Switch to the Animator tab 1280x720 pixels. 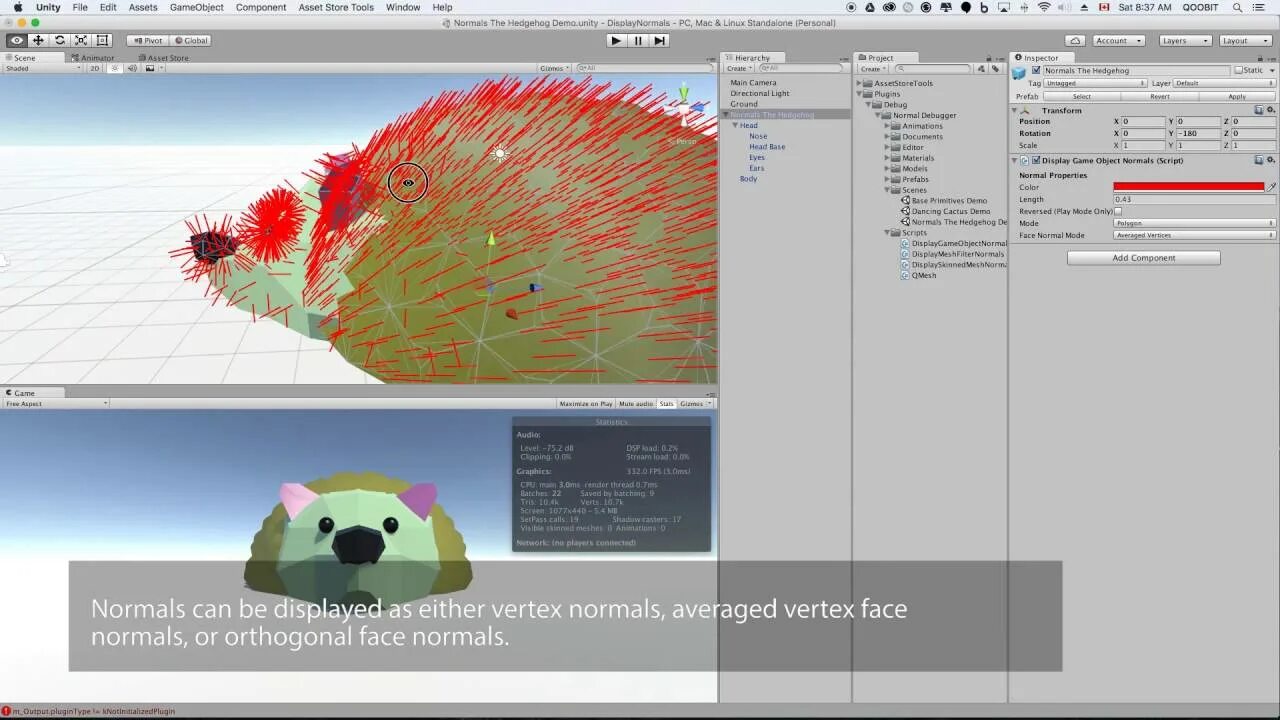(x=93, y=58)
